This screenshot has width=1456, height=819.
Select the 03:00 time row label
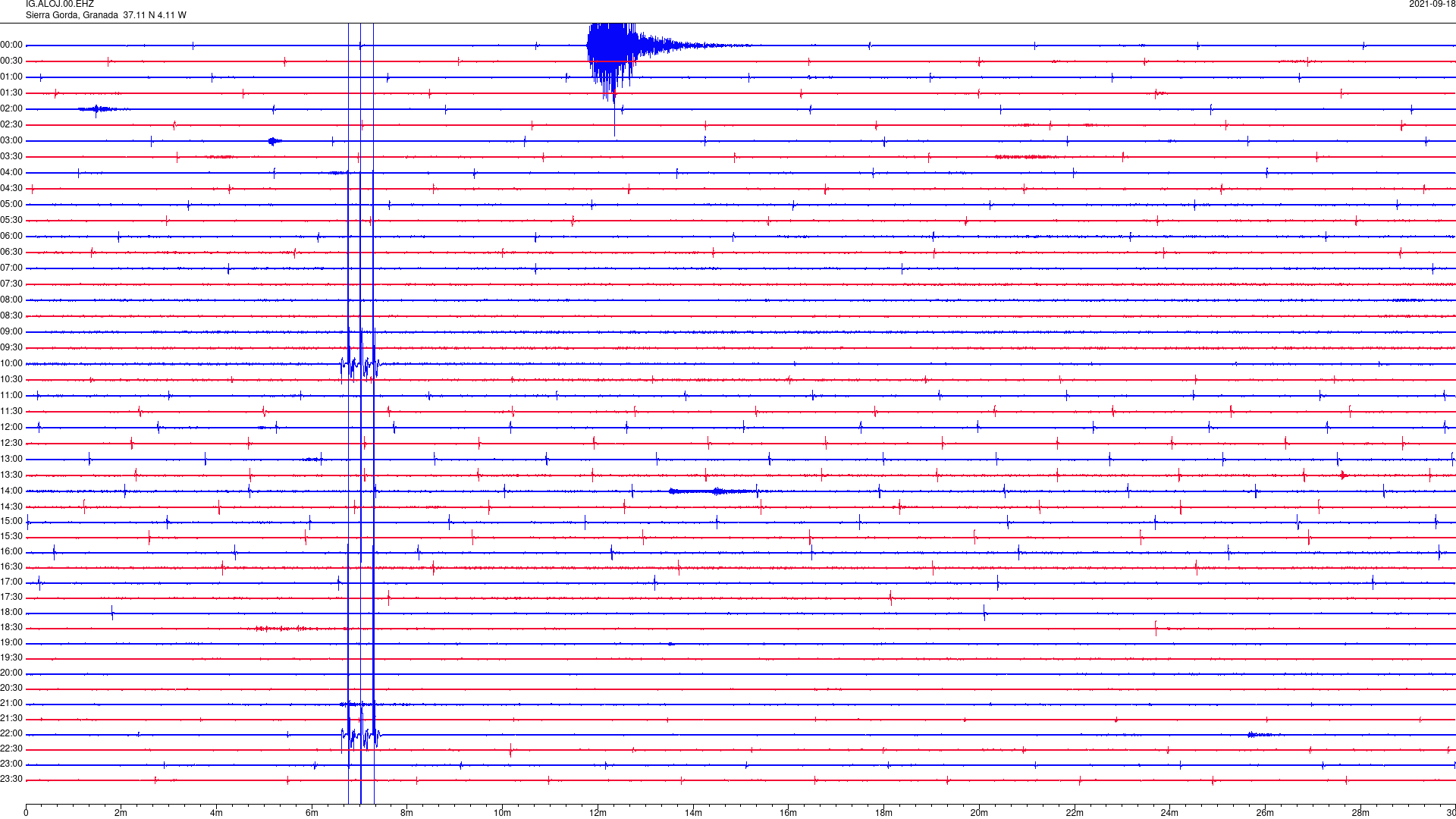(11, 141)
